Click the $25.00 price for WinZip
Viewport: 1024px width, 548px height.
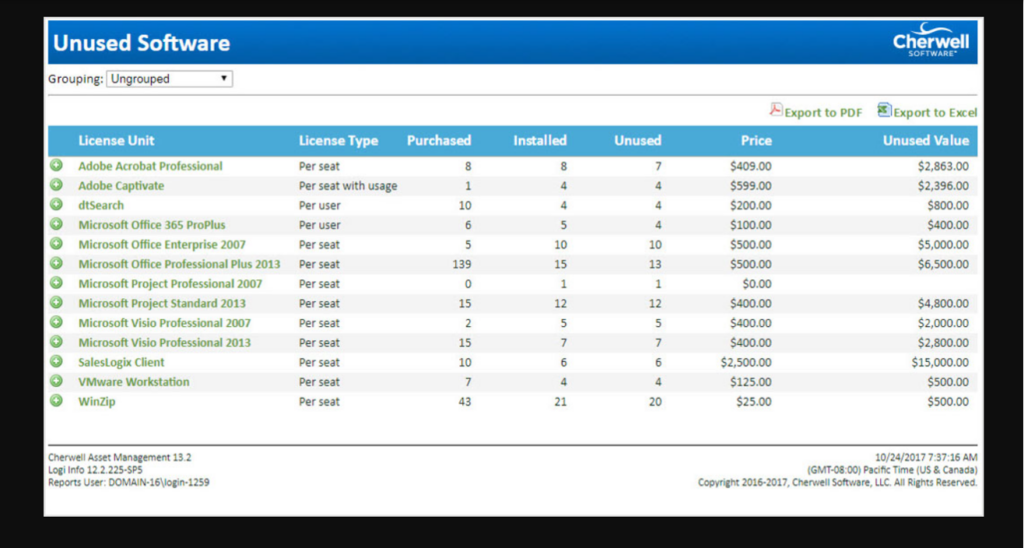[754, 401]
